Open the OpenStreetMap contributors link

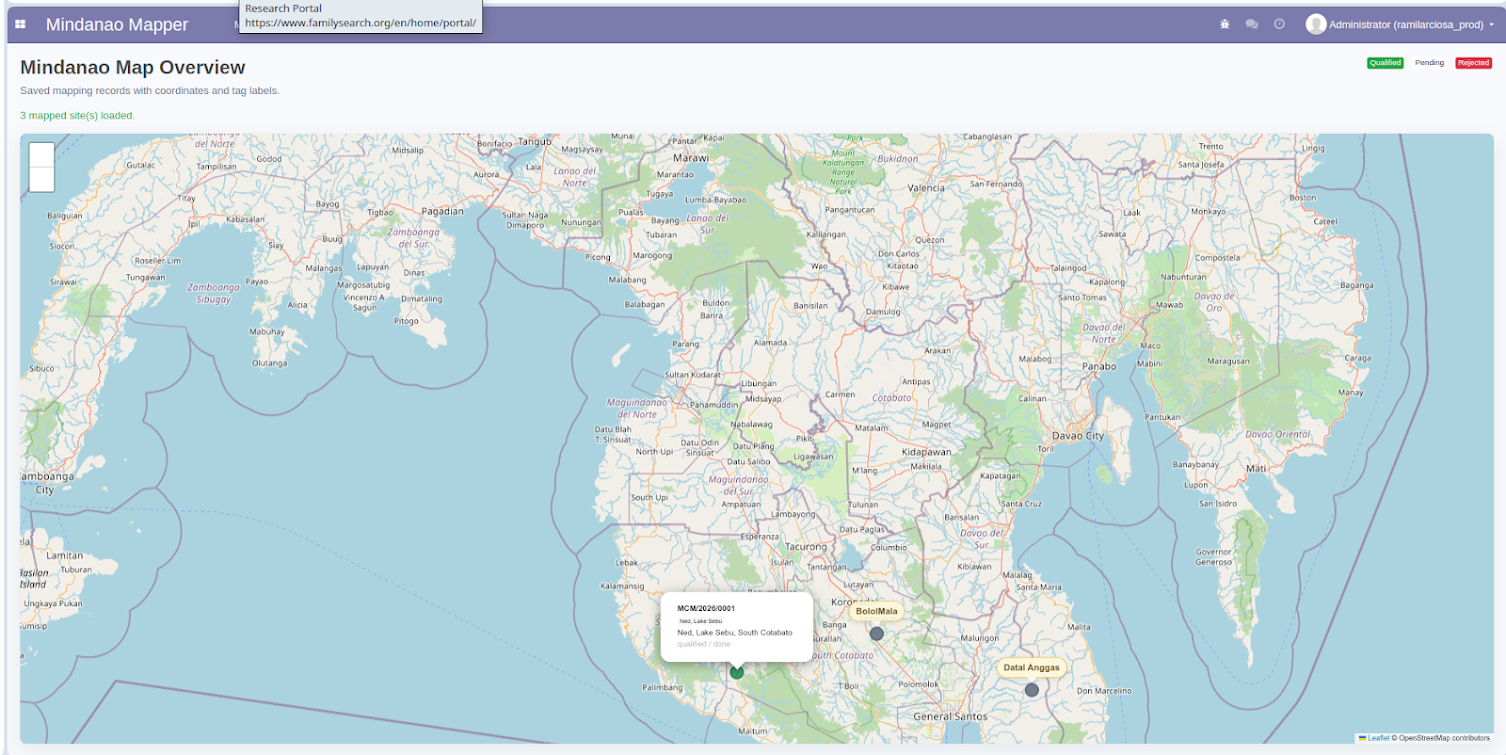tap(1443, 738)
